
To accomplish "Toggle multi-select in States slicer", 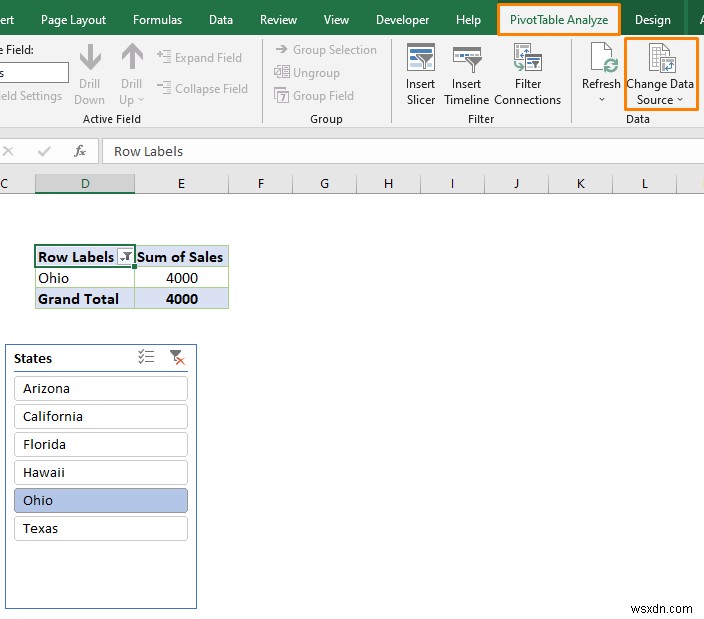I will [146, 357].
